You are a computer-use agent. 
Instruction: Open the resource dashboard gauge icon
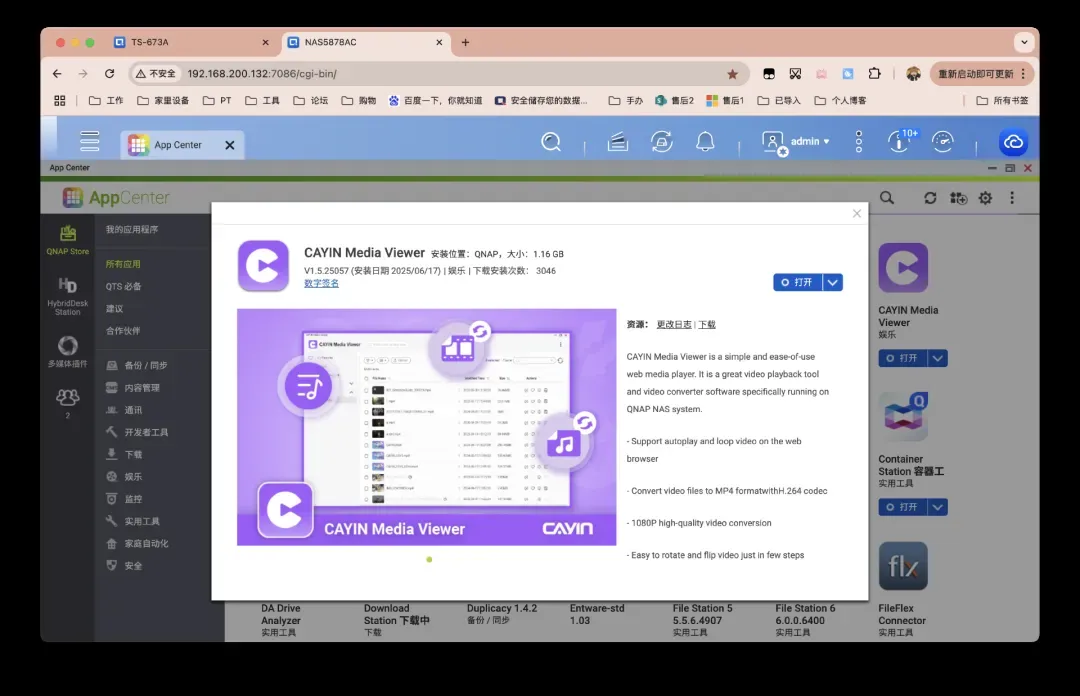tap(942, 142)
